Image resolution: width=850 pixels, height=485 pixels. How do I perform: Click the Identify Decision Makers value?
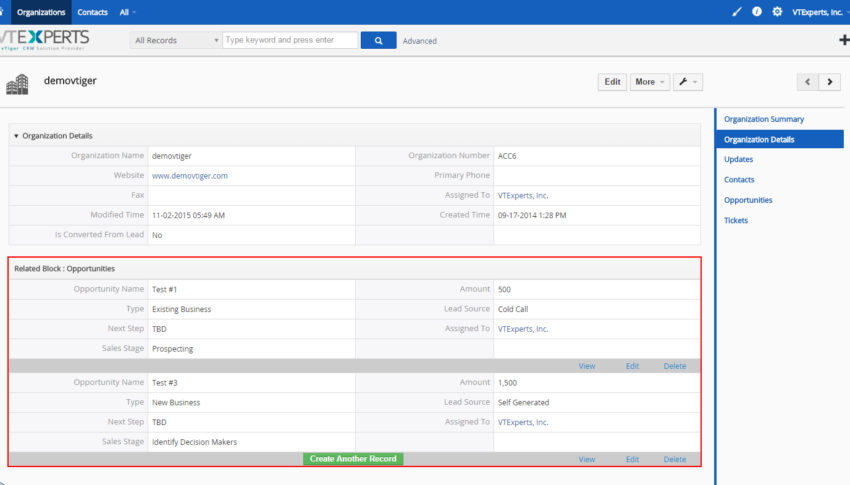pos(194,442)
